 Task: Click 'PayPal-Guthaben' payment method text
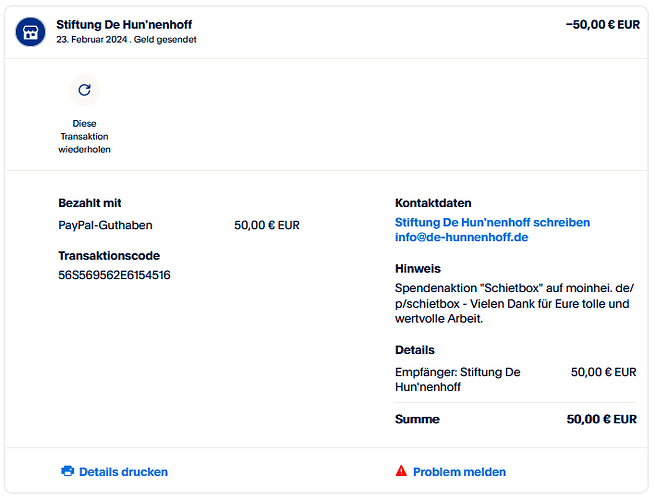[x=105, y=225]
